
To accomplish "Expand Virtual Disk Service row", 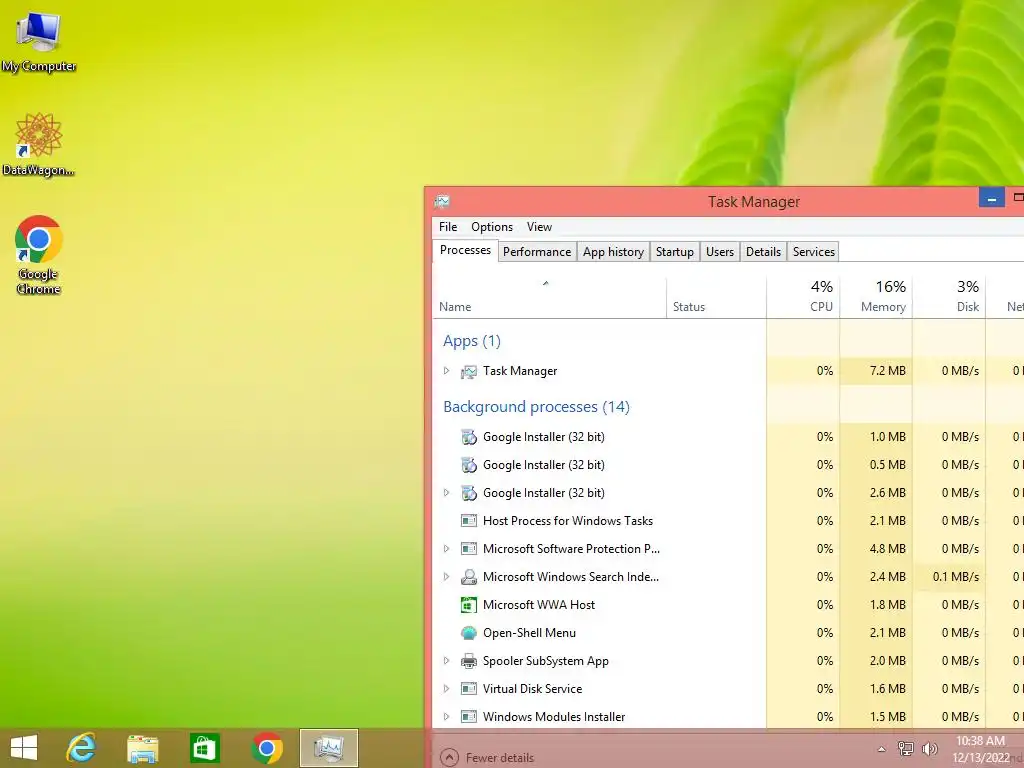I will point(447,689).
